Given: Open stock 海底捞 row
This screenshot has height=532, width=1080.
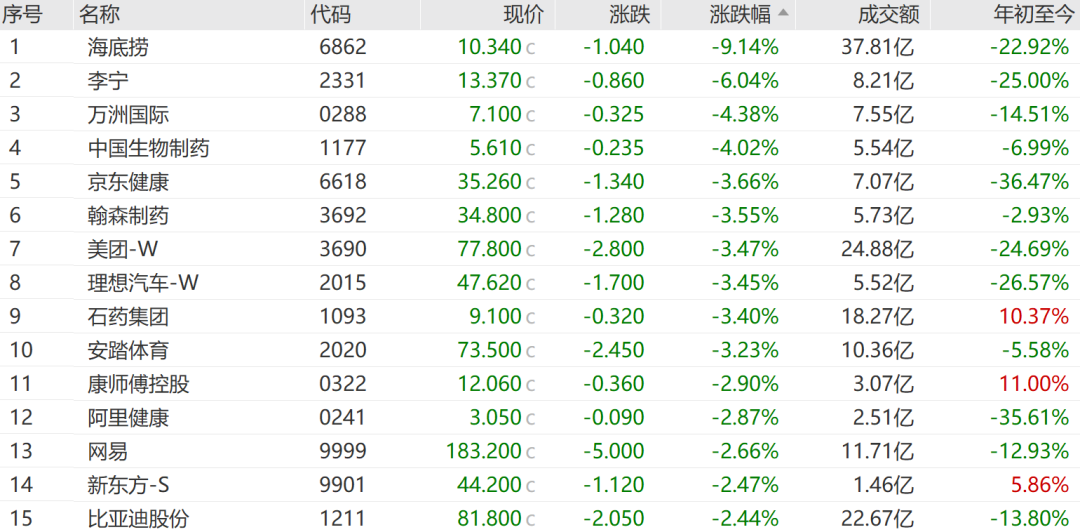Looking at the screenshot, I should click(x=540, y=47).
